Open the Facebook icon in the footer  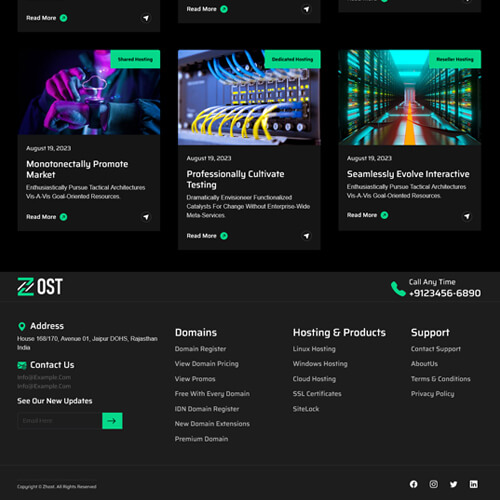413,484
